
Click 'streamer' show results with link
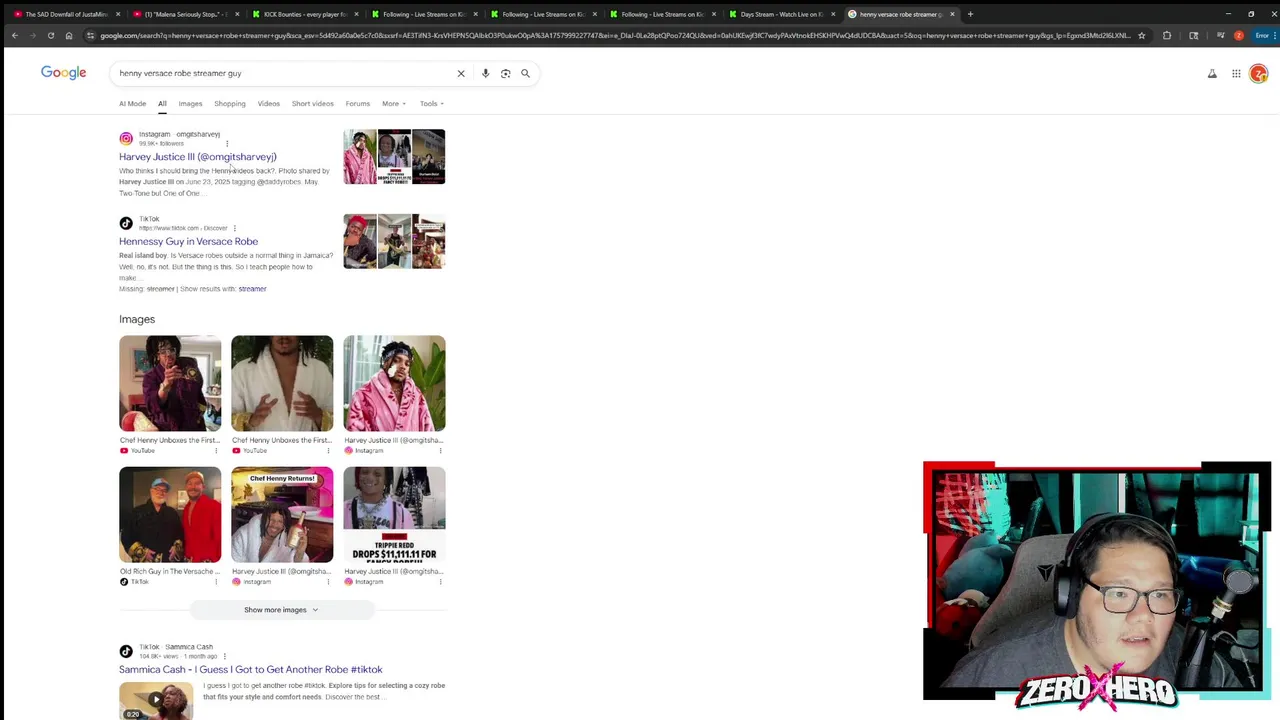pos(252,289)
